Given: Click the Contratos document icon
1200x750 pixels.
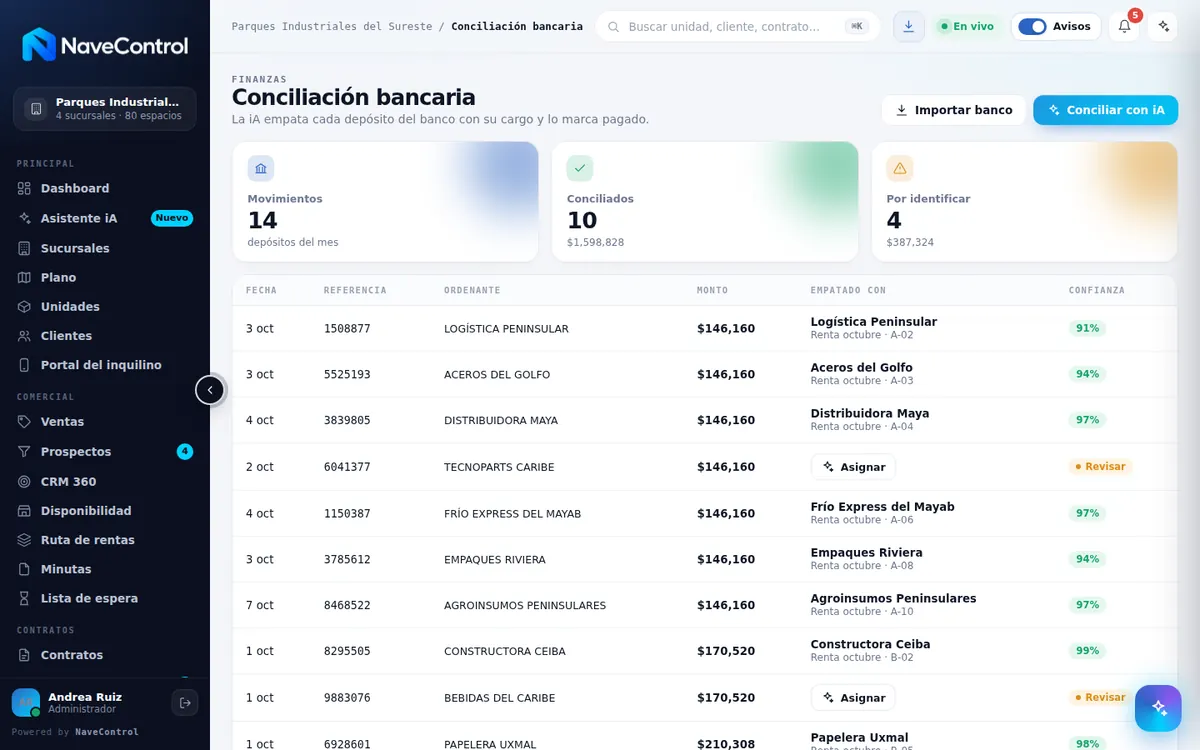Looking at the screenshot, I should click(25, 655).
